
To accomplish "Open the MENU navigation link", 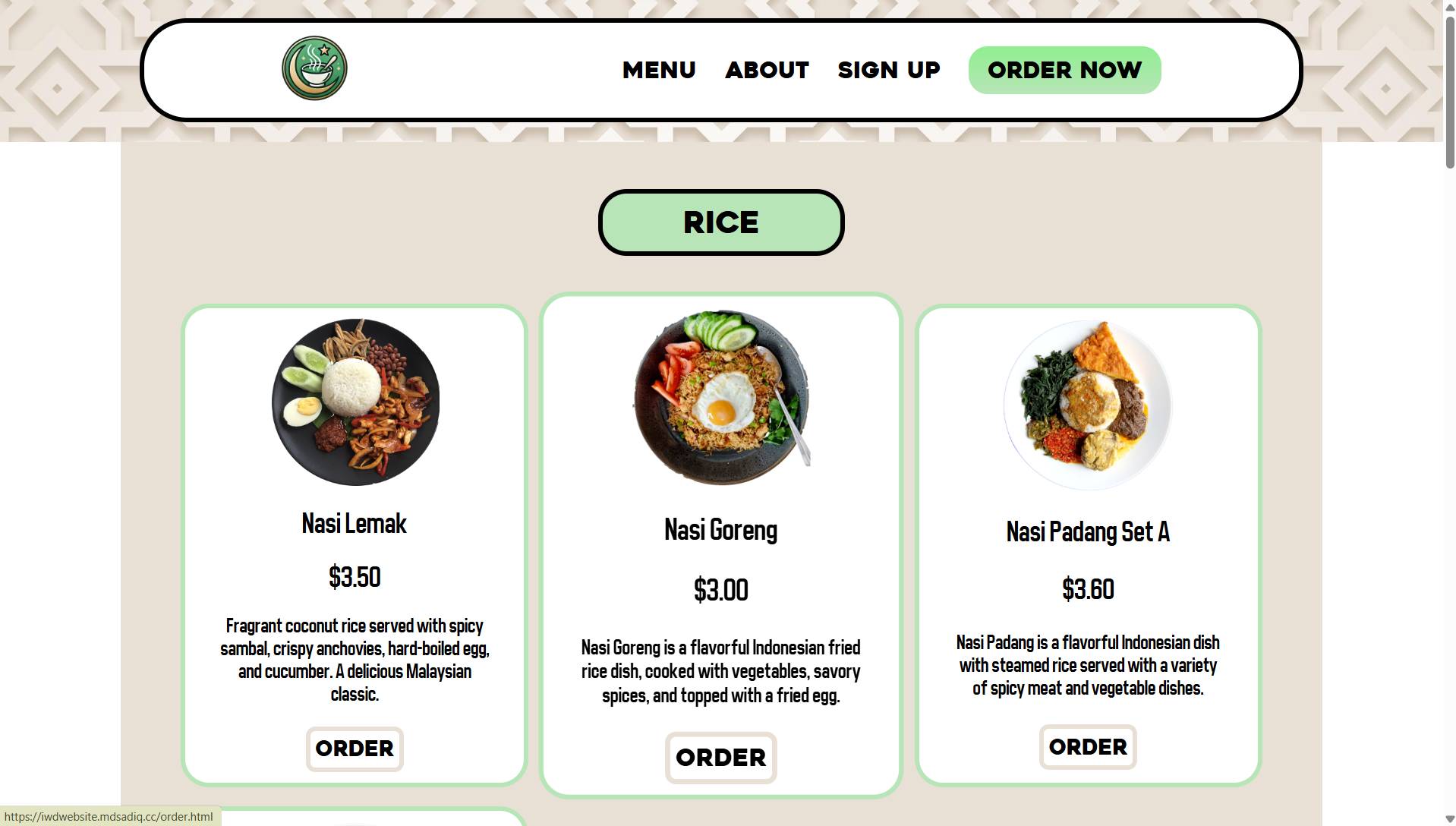I will click(659, 70).
